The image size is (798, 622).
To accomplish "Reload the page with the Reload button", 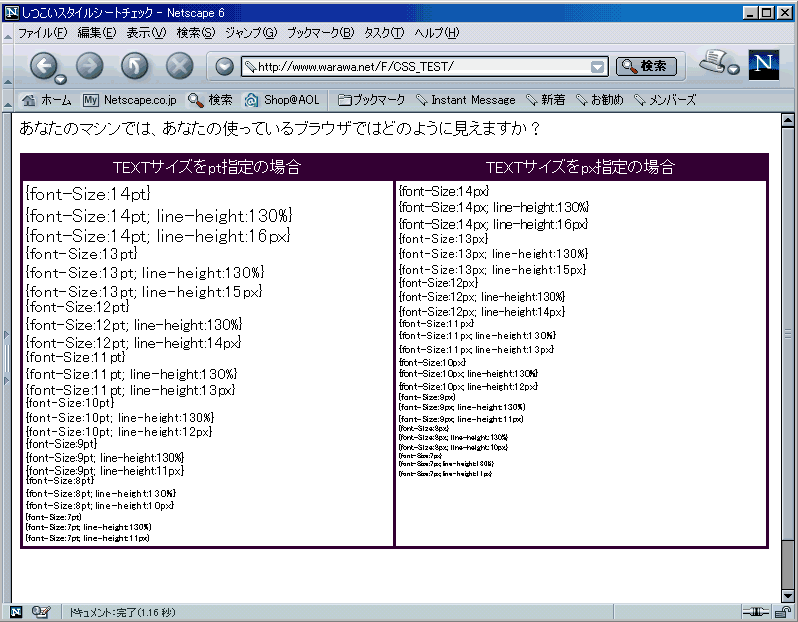I will tap(135, 66).
